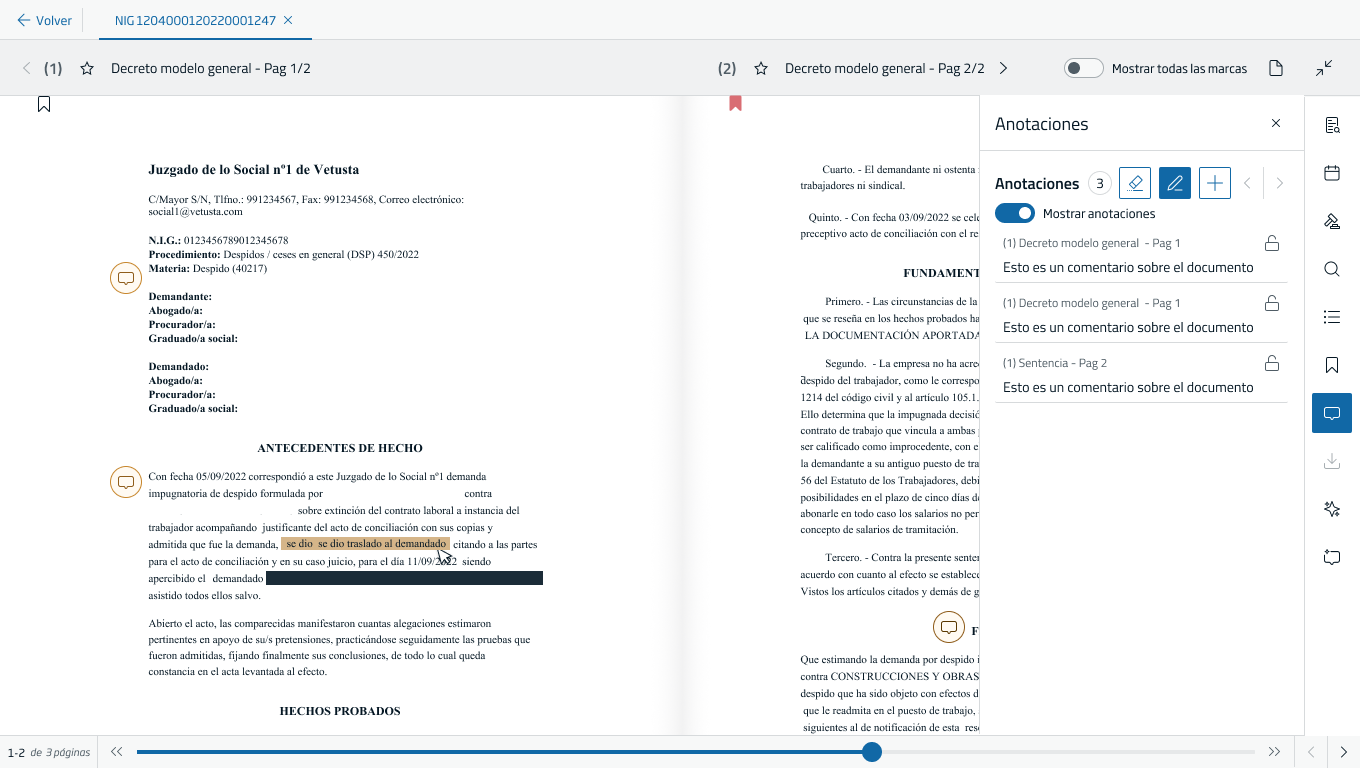Click the red bookmark on page 2

pos(735,103)
